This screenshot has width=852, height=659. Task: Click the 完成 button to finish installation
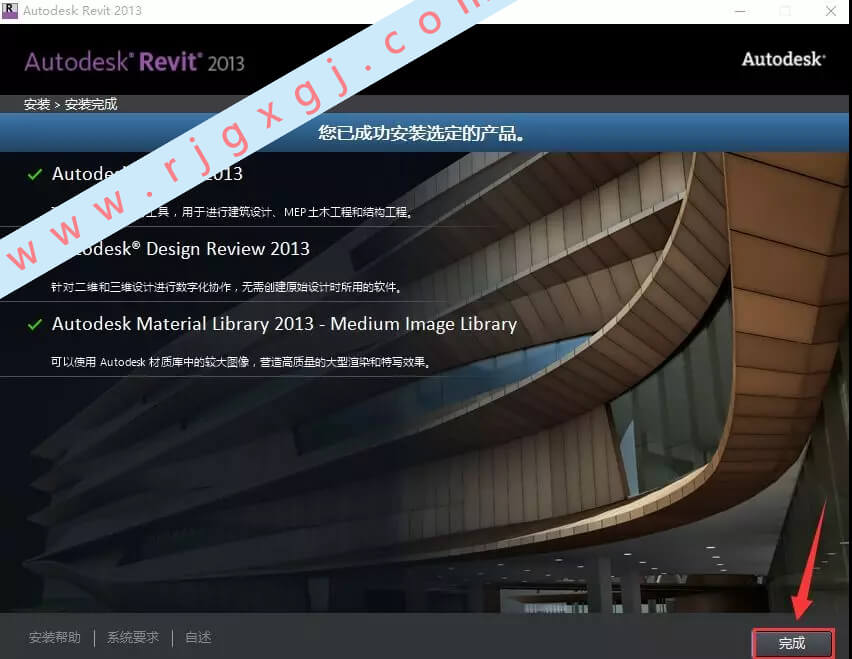coord(793,644)
